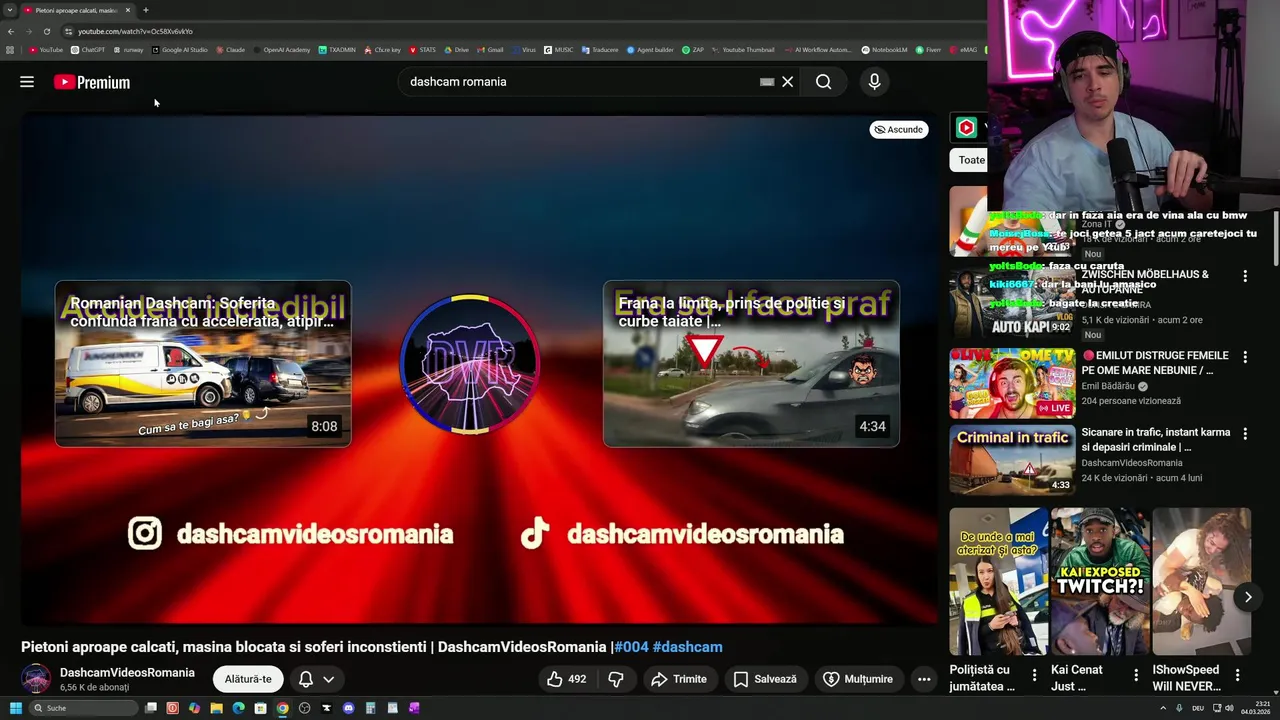Open EMILUT live stream thumbnail

1012,383
